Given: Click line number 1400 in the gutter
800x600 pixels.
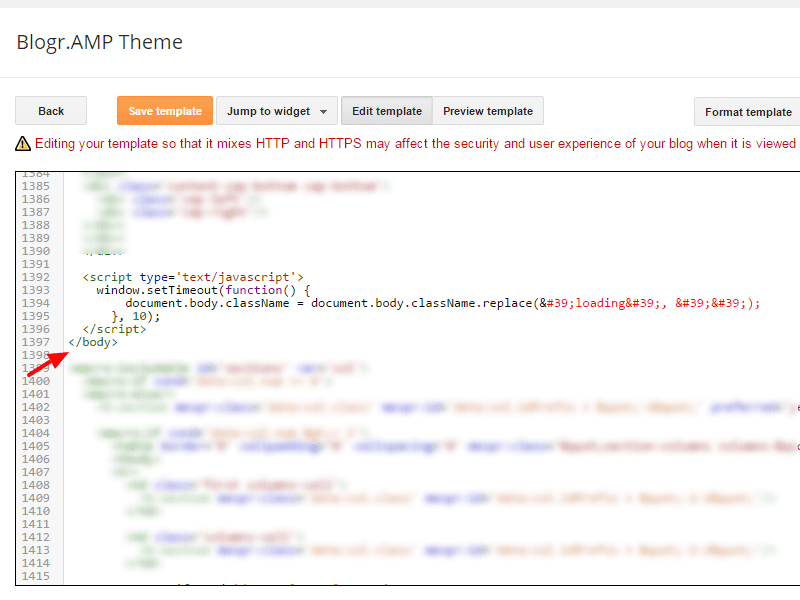Looking at the screenshot, I should [36, 381].
